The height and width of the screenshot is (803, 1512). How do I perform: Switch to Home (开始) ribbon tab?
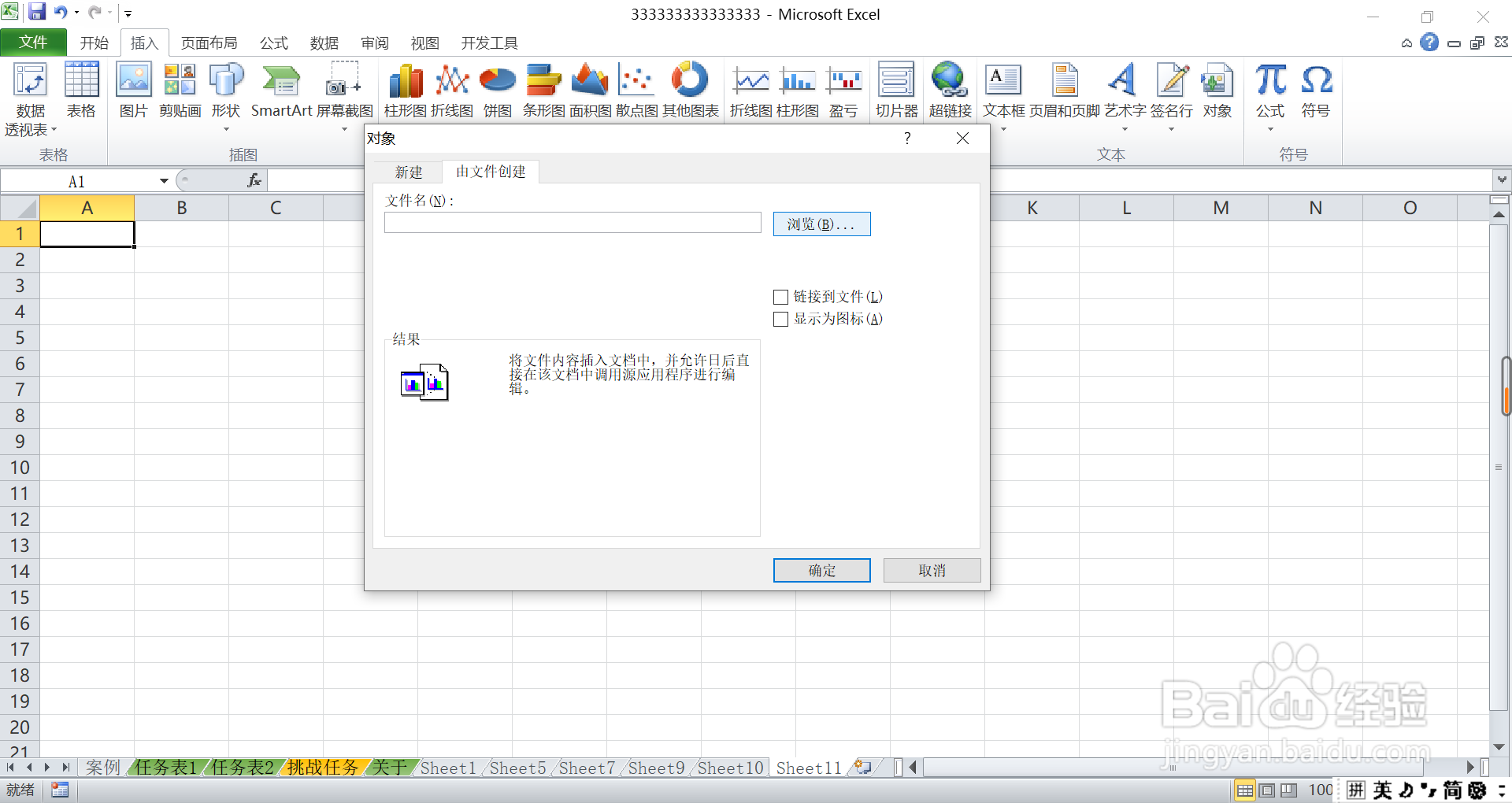94,43
